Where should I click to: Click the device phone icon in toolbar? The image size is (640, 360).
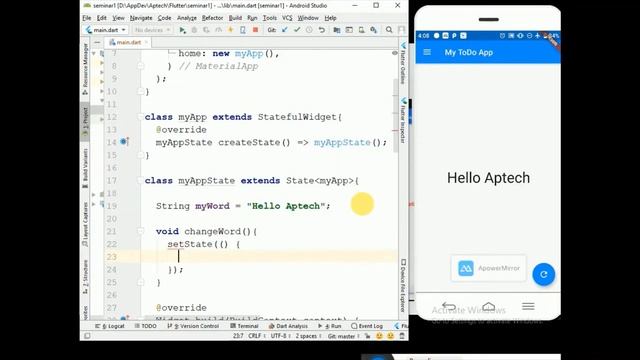[243, 30]
